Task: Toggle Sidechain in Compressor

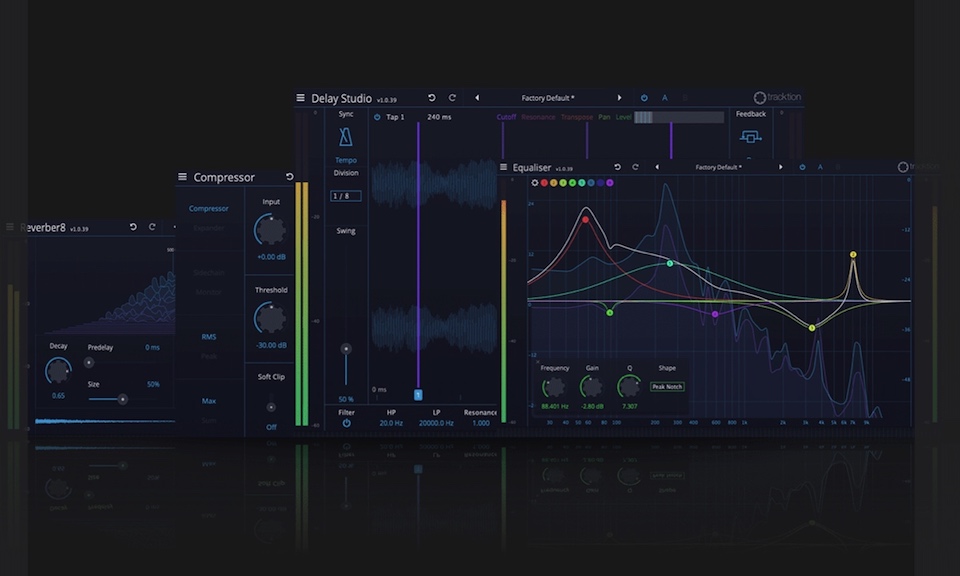Action: click(x=209, y=273)
